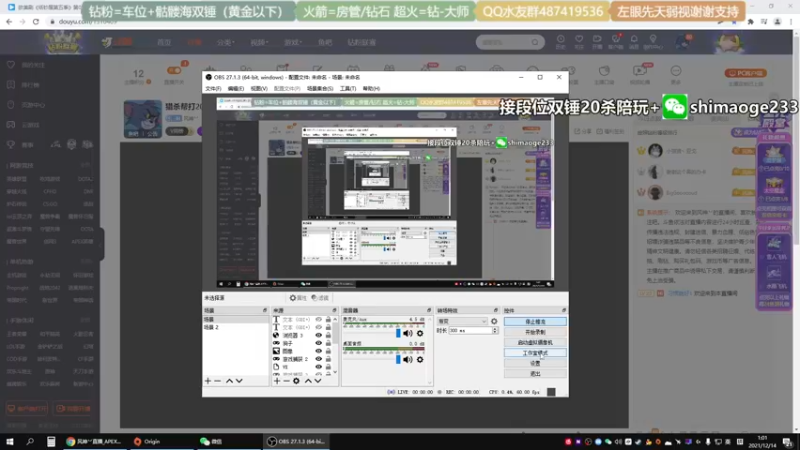The image size is (800, 450).
Task: Undock the 混音器 mixer panel
Action: tap(429, 310)
